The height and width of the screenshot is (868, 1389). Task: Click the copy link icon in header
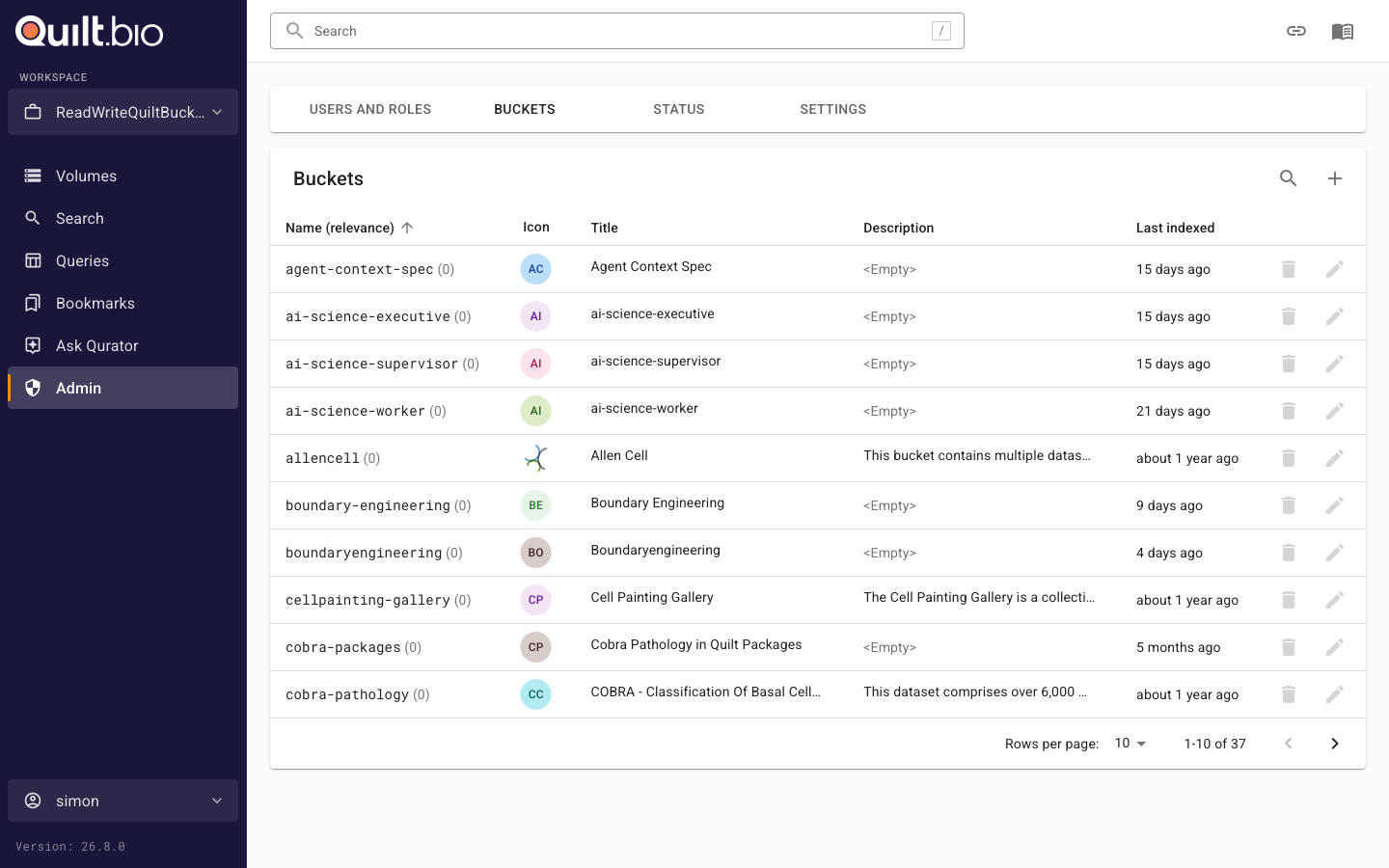1296,31
